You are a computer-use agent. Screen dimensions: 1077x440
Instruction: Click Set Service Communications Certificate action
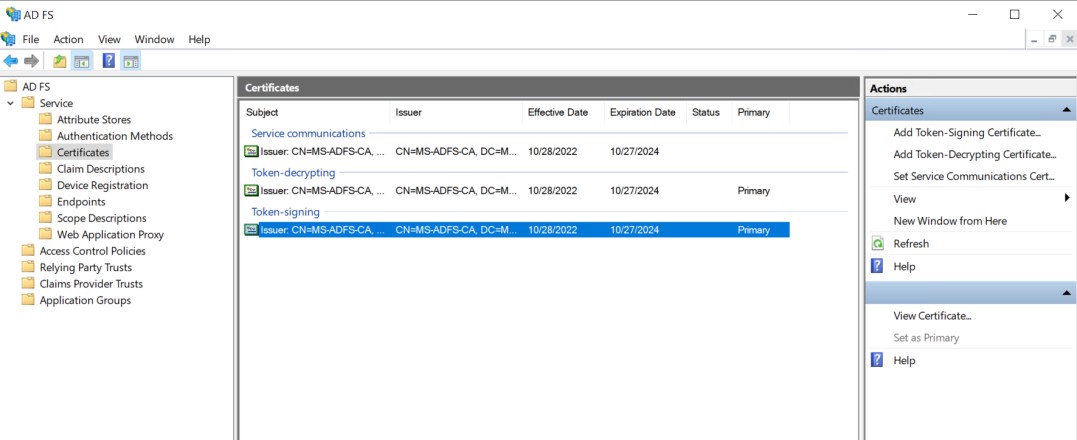[x=974, y=176]
